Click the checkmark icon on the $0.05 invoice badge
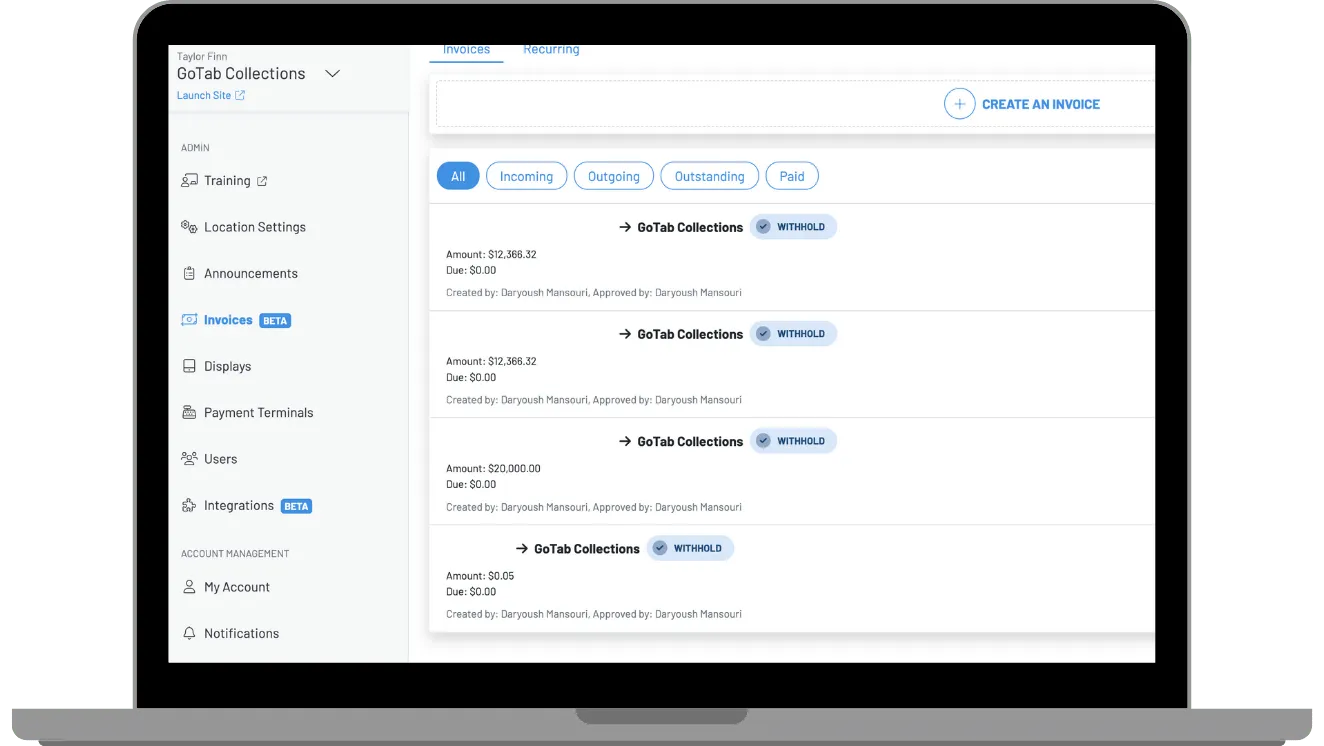This screenshot has height=746, width=1324. (x=660, y=548)
